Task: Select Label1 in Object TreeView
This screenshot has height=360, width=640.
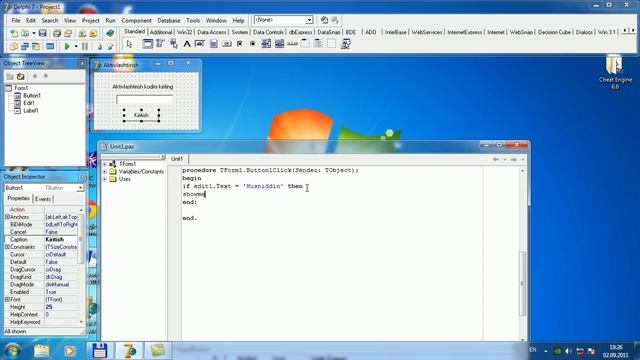Action: 31,111
